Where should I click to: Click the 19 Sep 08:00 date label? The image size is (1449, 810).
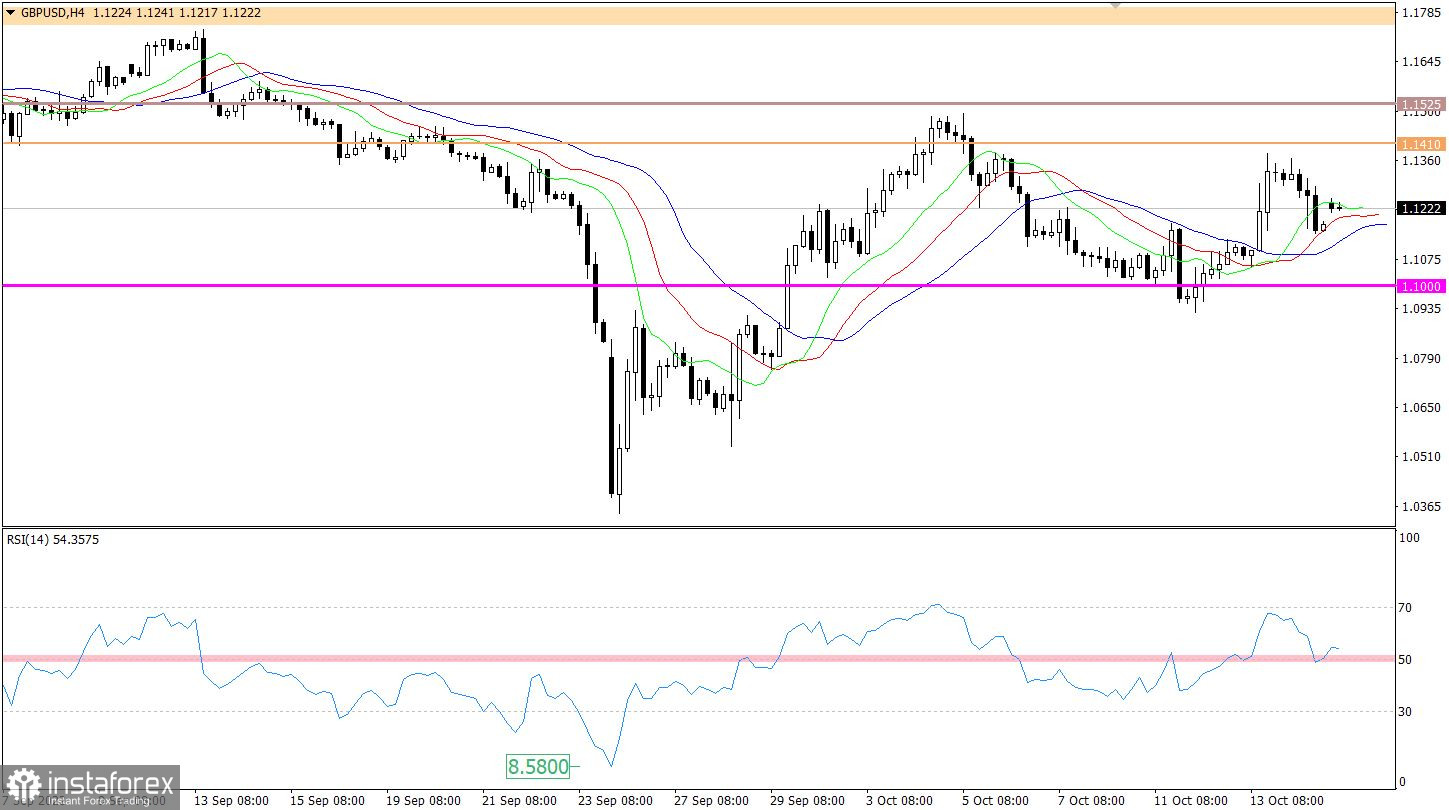point(424,801)
